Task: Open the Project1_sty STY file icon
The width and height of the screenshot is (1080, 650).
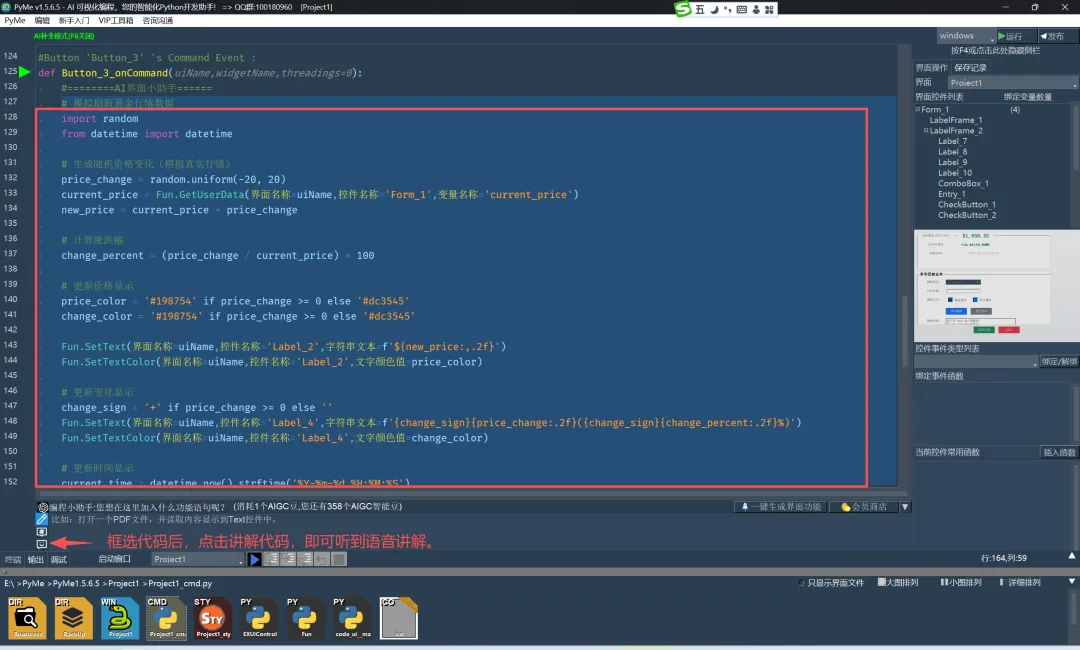Action: pos(213,618)
